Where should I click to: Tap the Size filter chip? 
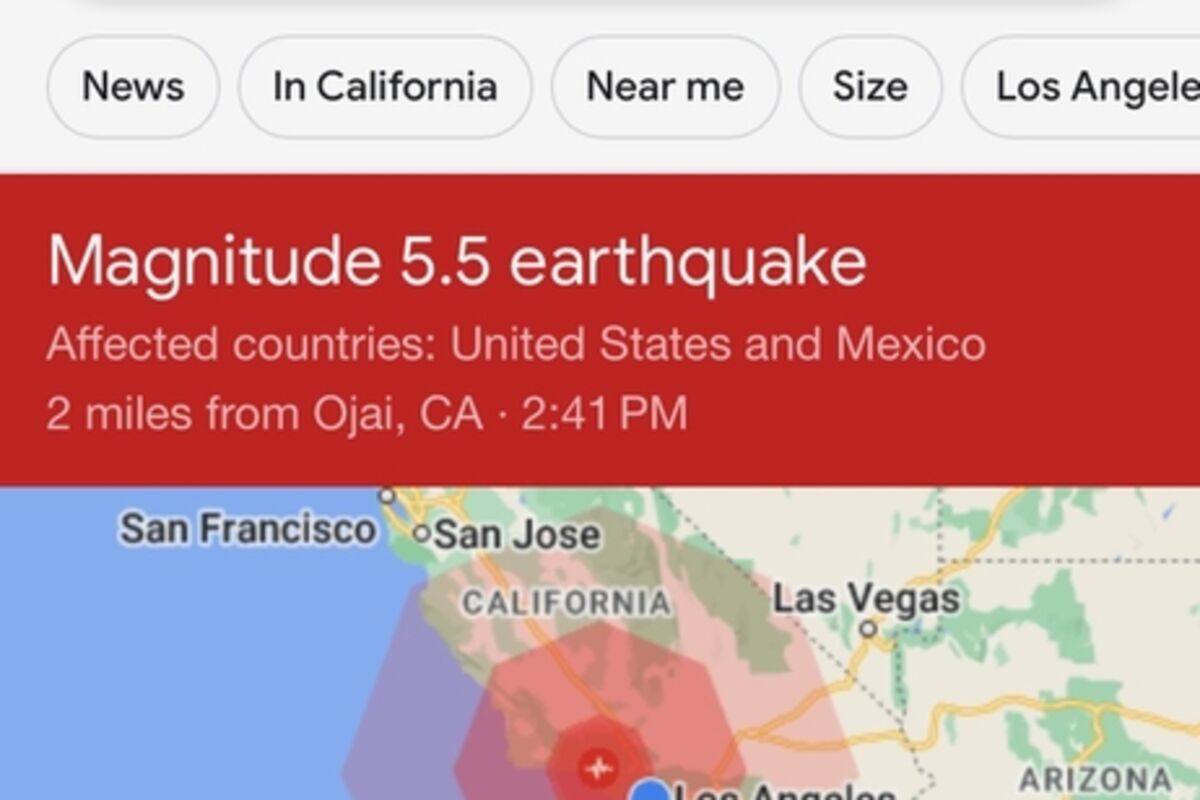click(x=870, y=87)
